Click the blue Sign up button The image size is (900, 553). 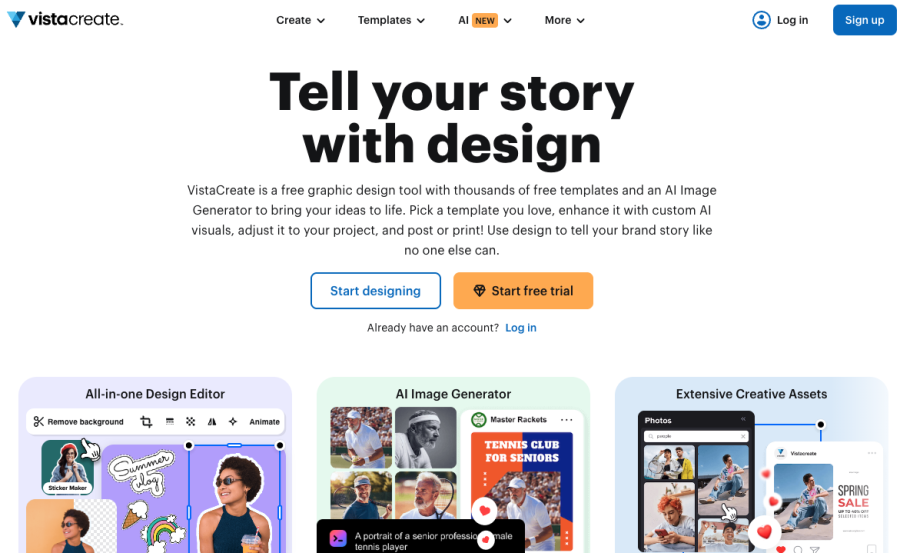tap(864, 20)
